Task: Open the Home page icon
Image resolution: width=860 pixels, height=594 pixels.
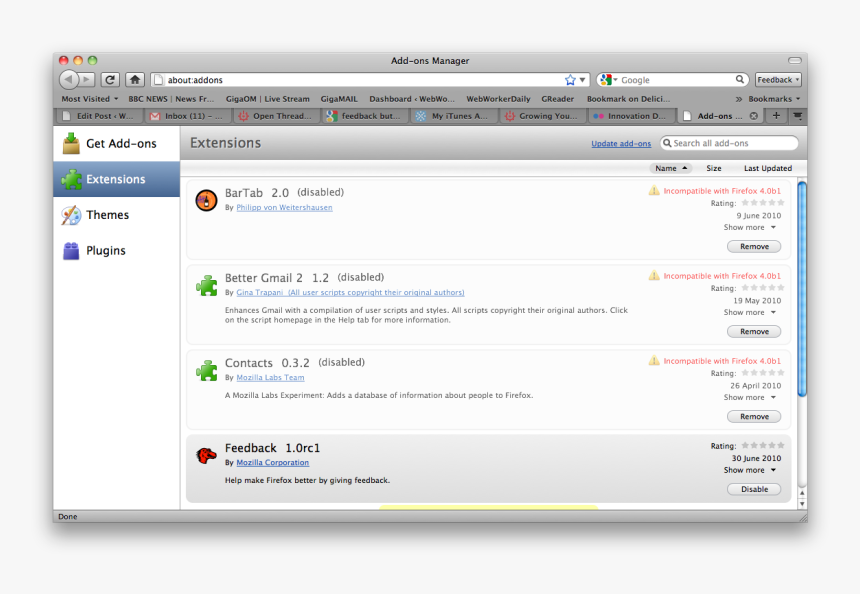Action: click(135, 80)
